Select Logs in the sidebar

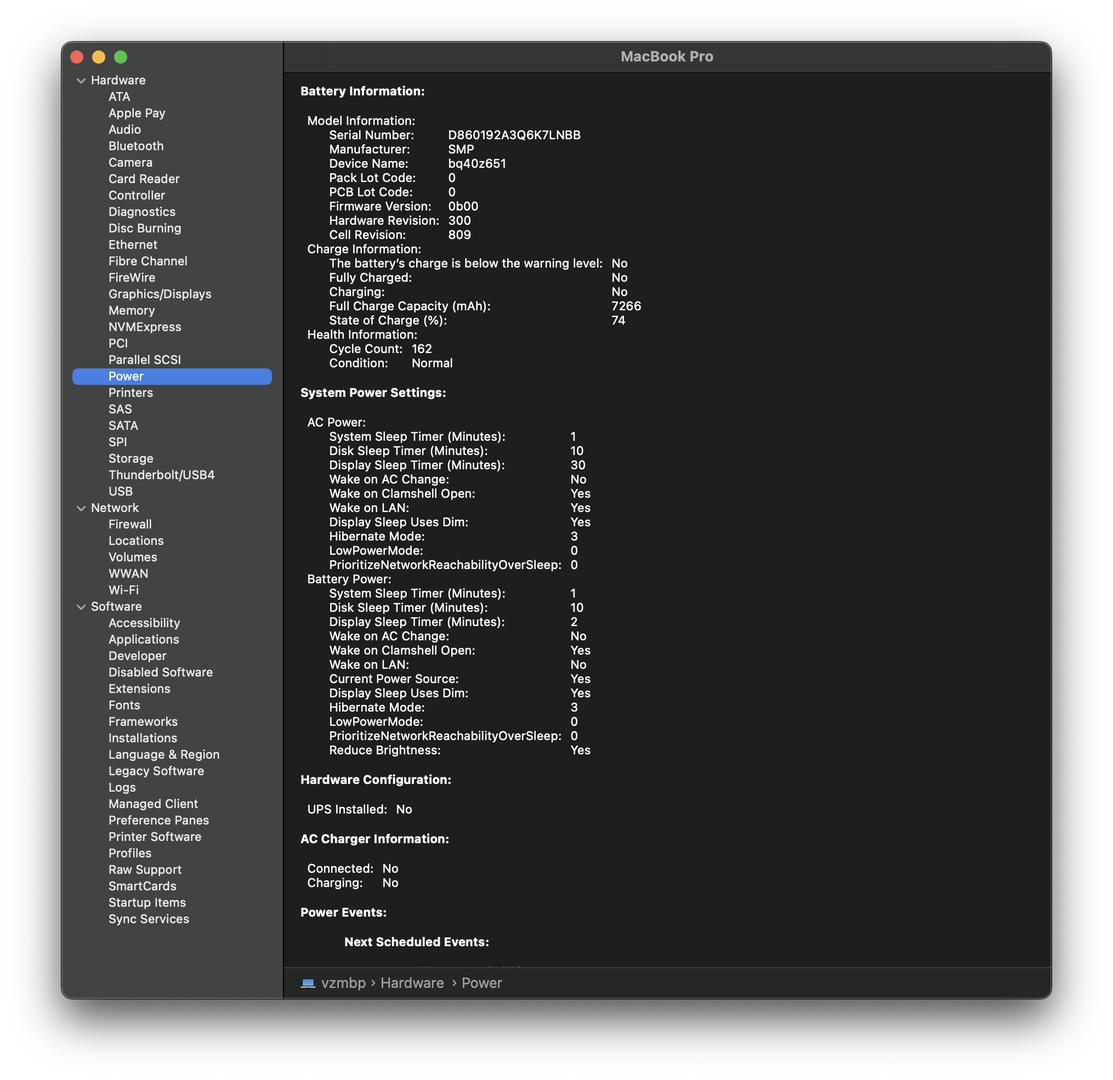pyautogui.click(x=122, y=788)
